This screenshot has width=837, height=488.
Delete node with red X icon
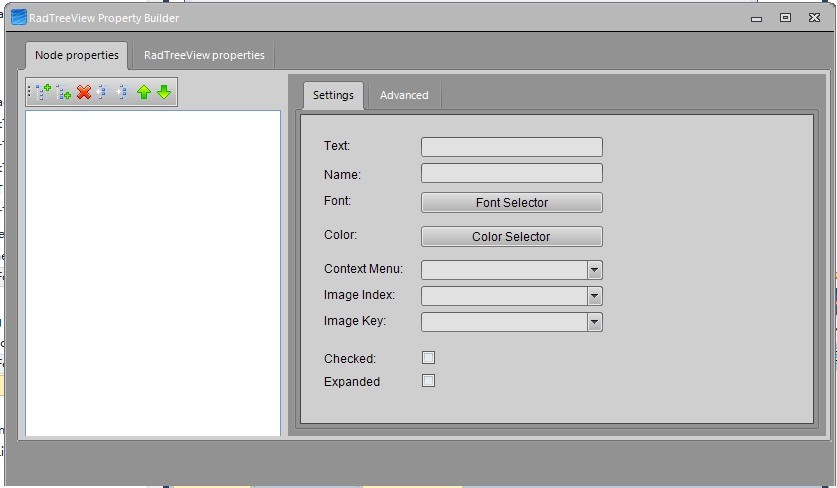(84, 92)
